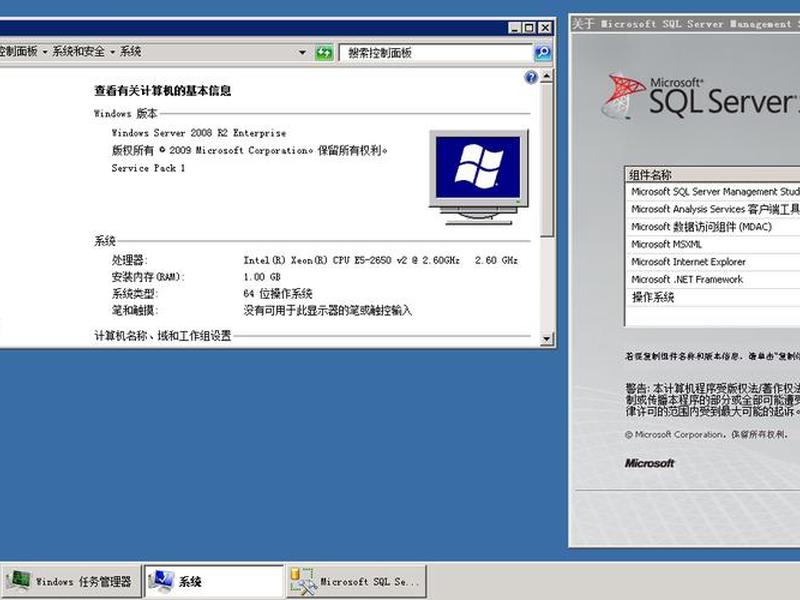Click the 1.00 GB installed memory value
This screenshot has width=800, height=600.
tap(262, 277)
